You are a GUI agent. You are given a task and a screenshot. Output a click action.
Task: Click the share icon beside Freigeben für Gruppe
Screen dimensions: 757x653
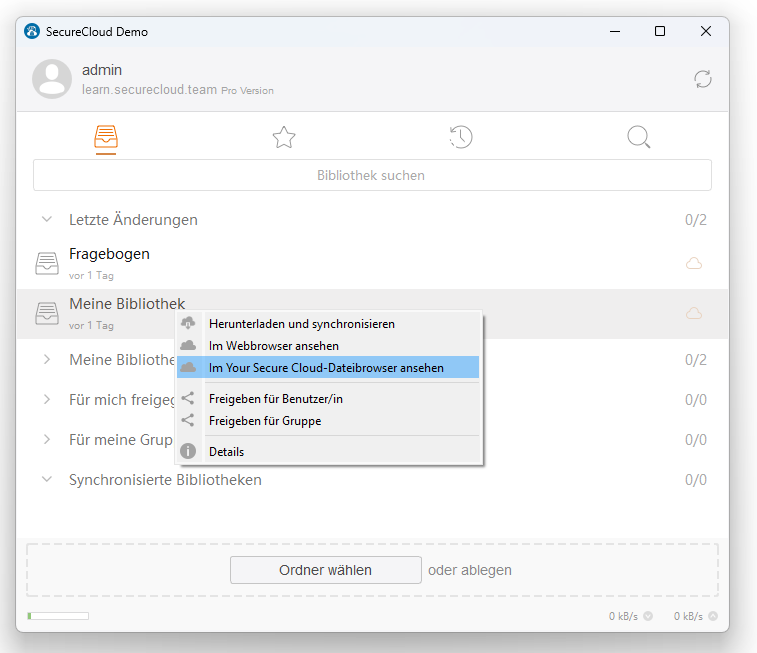point(187,420)
